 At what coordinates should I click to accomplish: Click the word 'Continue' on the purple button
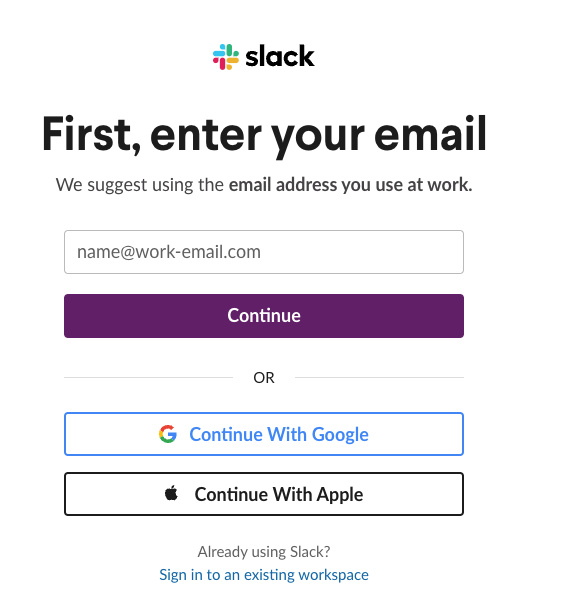point(264,316)
